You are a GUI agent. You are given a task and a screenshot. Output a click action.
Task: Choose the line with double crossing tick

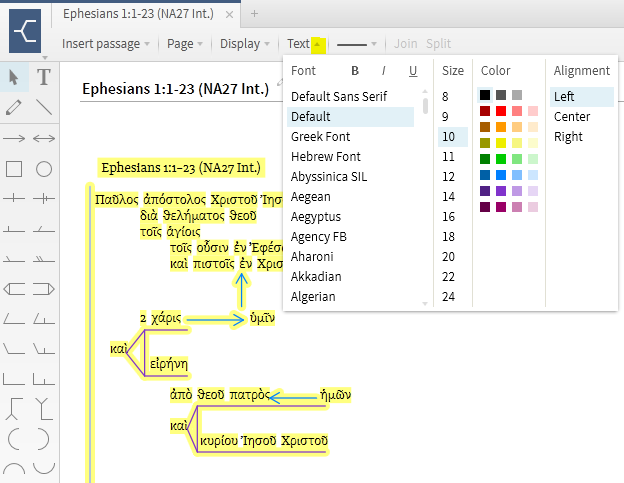point(44,198)
